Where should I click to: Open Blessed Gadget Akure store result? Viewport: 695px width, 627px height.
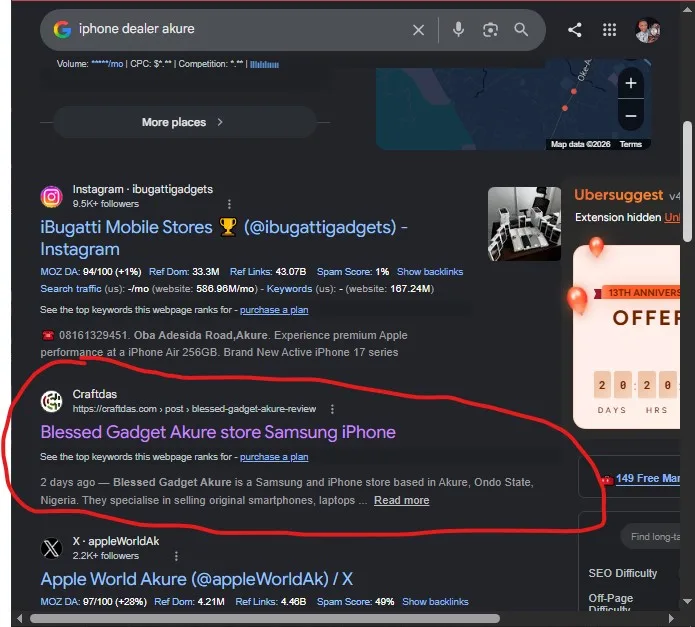218,432
